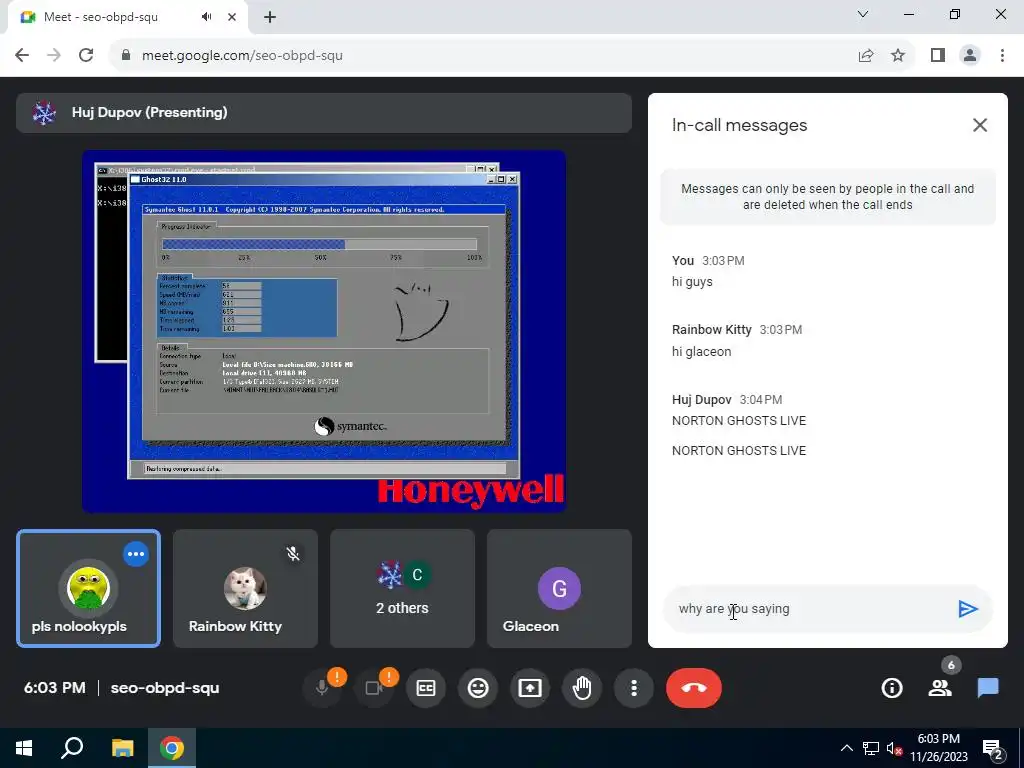Click the browser back arrow
Image resolution: width=1024 pixels, height=768 pixels.
(22, 56)
